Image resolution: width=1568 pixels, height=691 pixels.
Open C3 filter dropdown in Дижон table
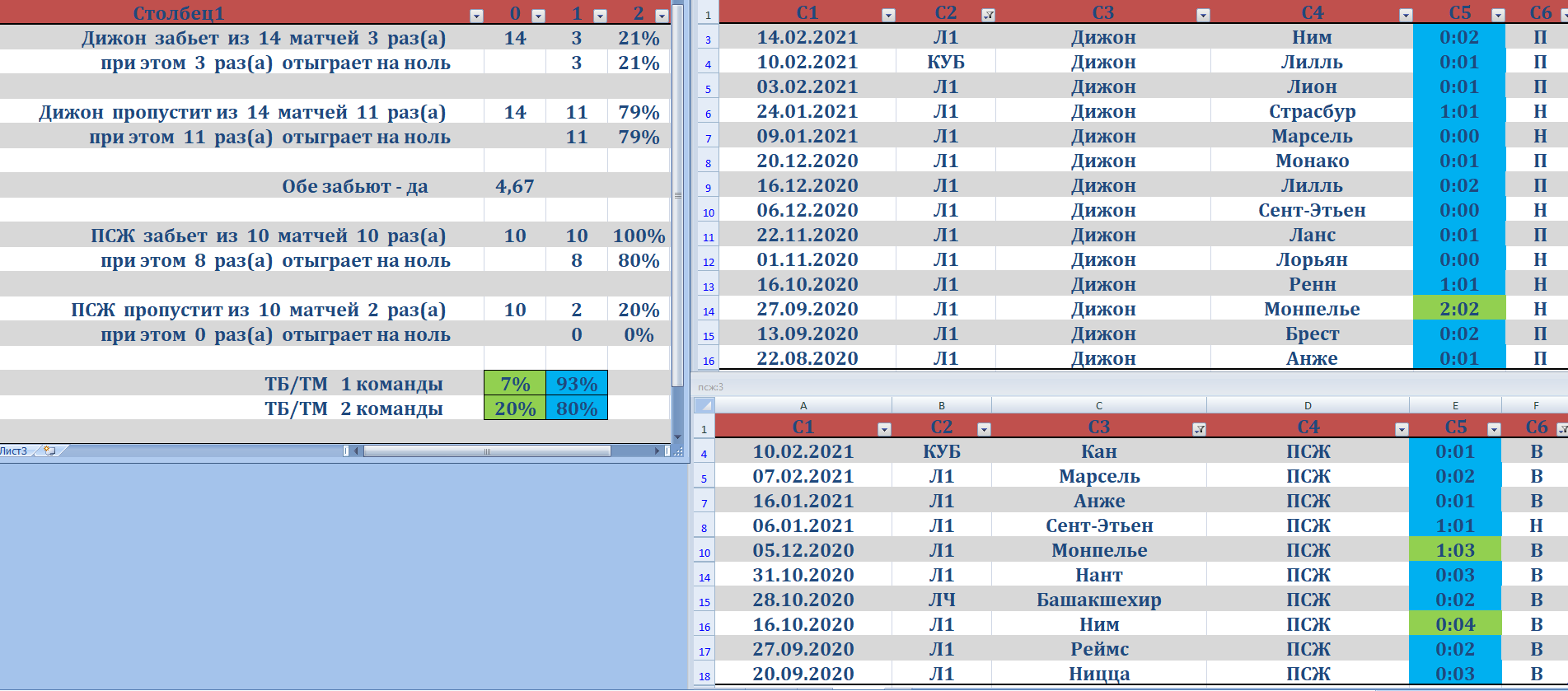click(1203, 15)
